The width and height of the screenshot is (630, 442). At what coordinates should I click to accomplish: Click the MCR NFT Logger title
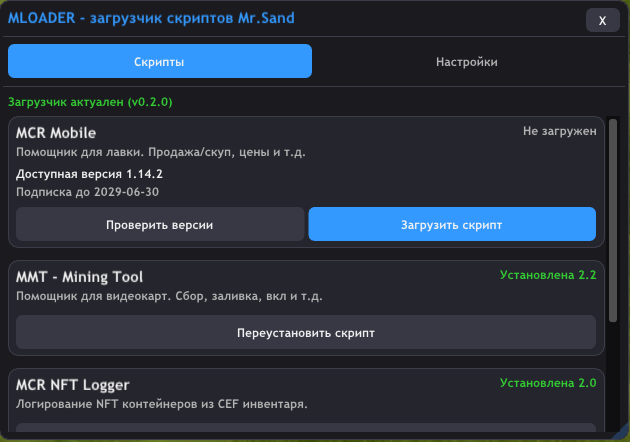tap(73, 385)
